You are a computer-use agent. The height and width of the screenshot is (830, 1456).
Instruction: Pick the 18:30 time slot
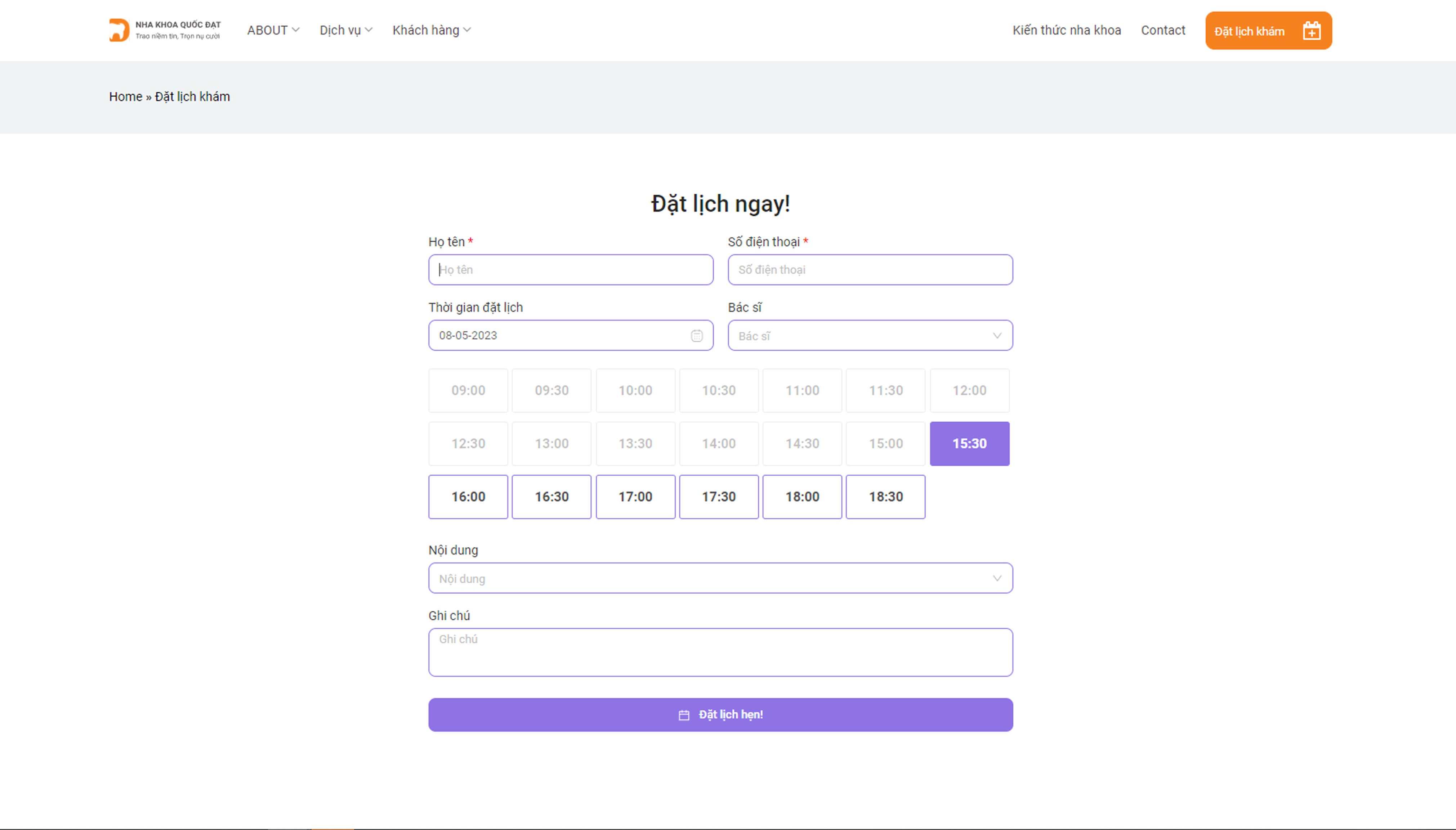[x=885, y=497]
